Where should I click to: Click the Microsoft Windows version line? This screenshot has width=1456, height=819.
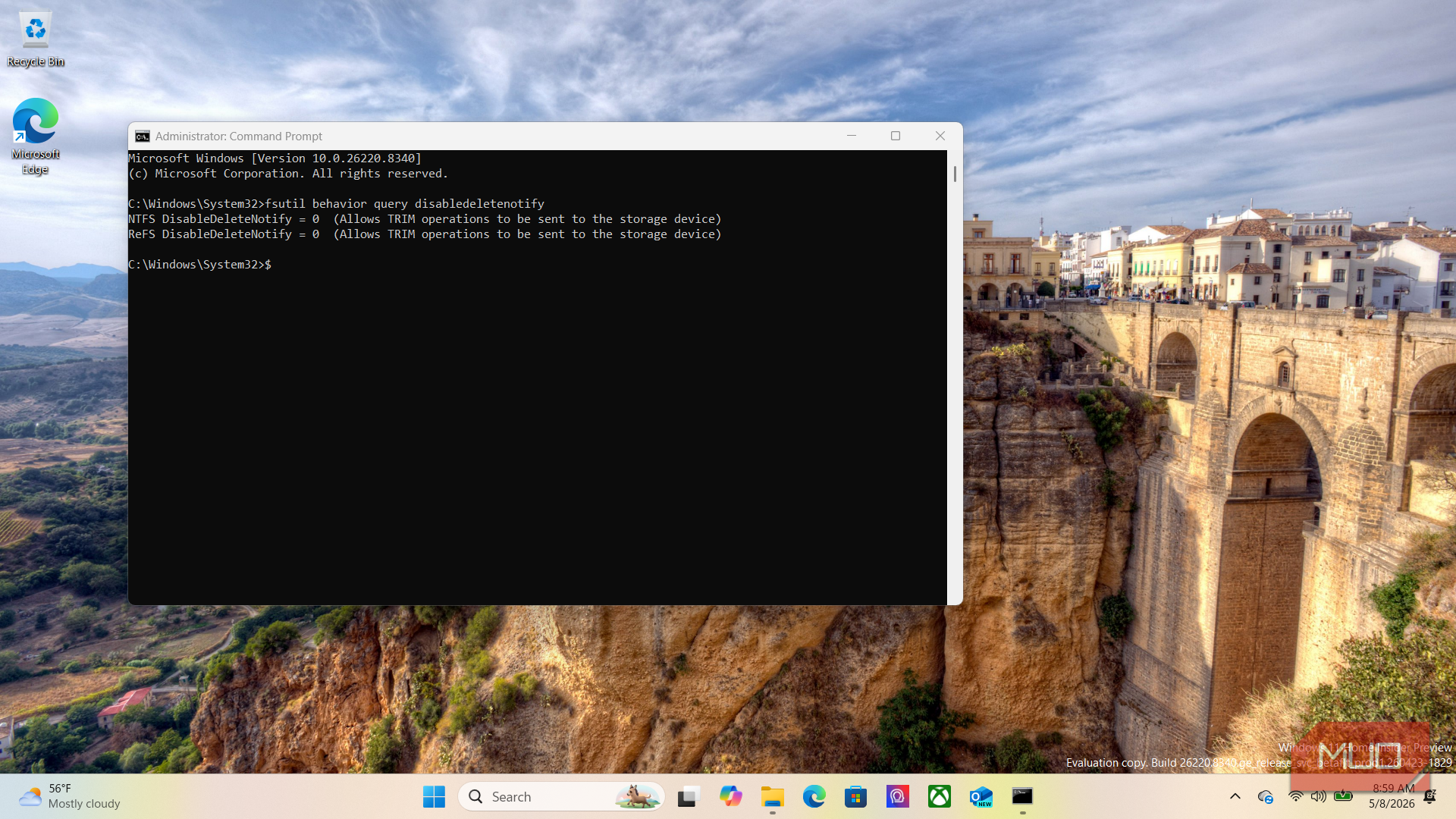(275, 158)
